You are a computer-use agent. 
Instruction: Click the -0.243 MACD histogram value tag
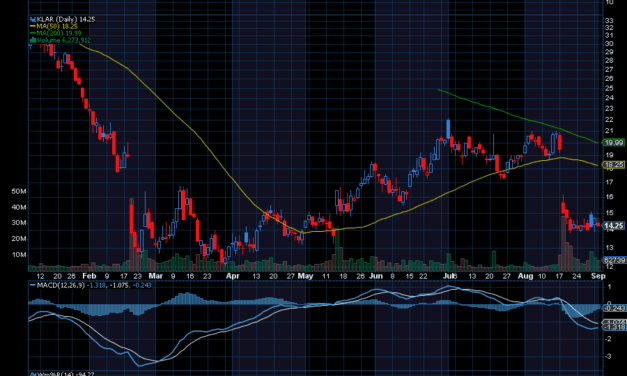coord(615,308)
